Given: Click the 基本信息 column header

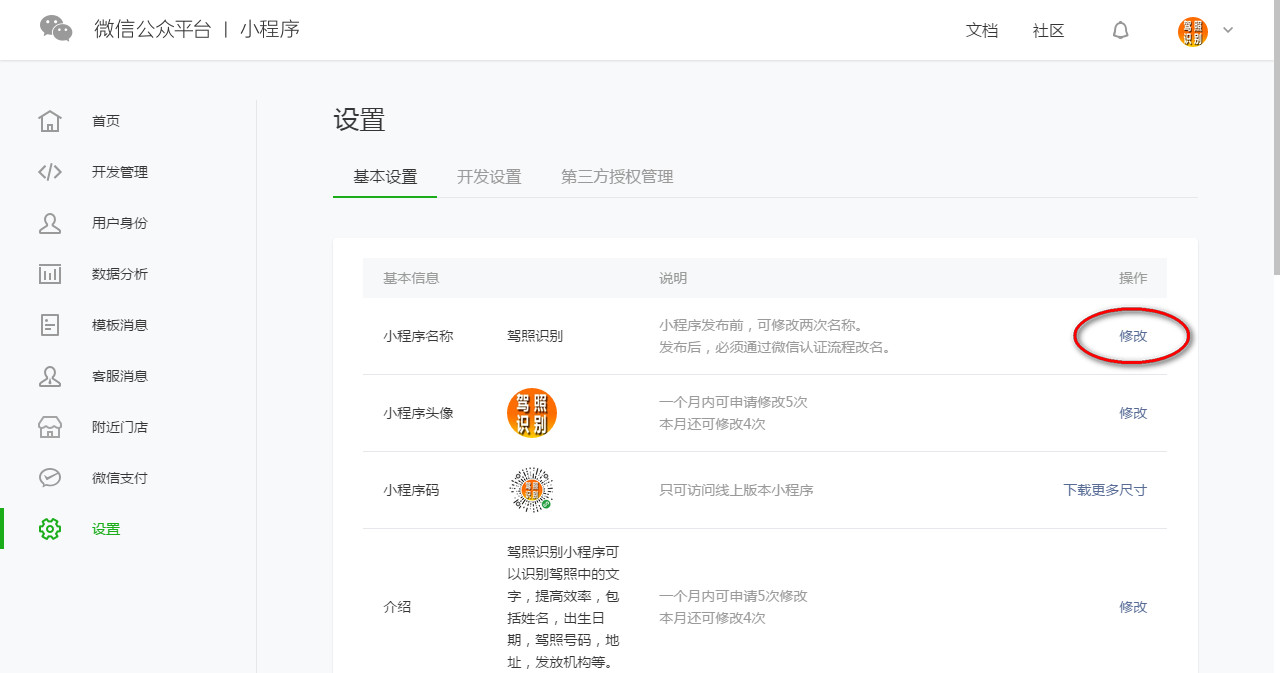Looking at the screenshot, I should click(411, 278).
